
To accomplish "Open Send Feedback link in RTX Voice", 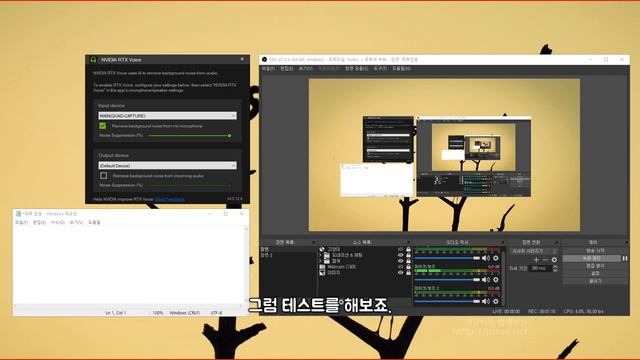I will click(170, 199).
